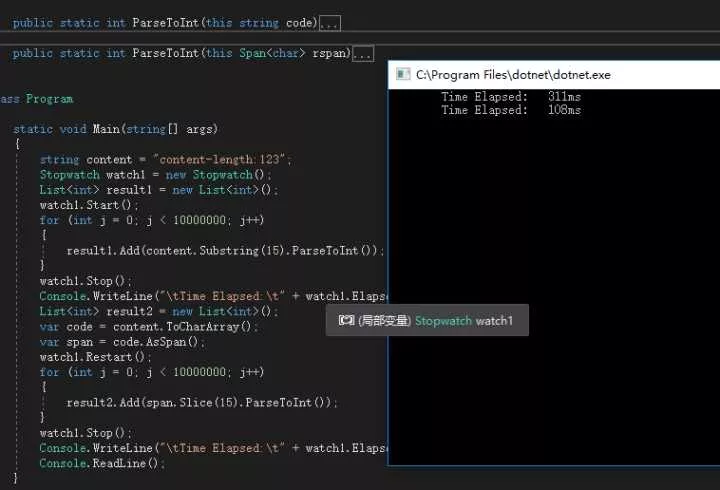Click the first watch1.Stop() line

(x=85, y=281)
